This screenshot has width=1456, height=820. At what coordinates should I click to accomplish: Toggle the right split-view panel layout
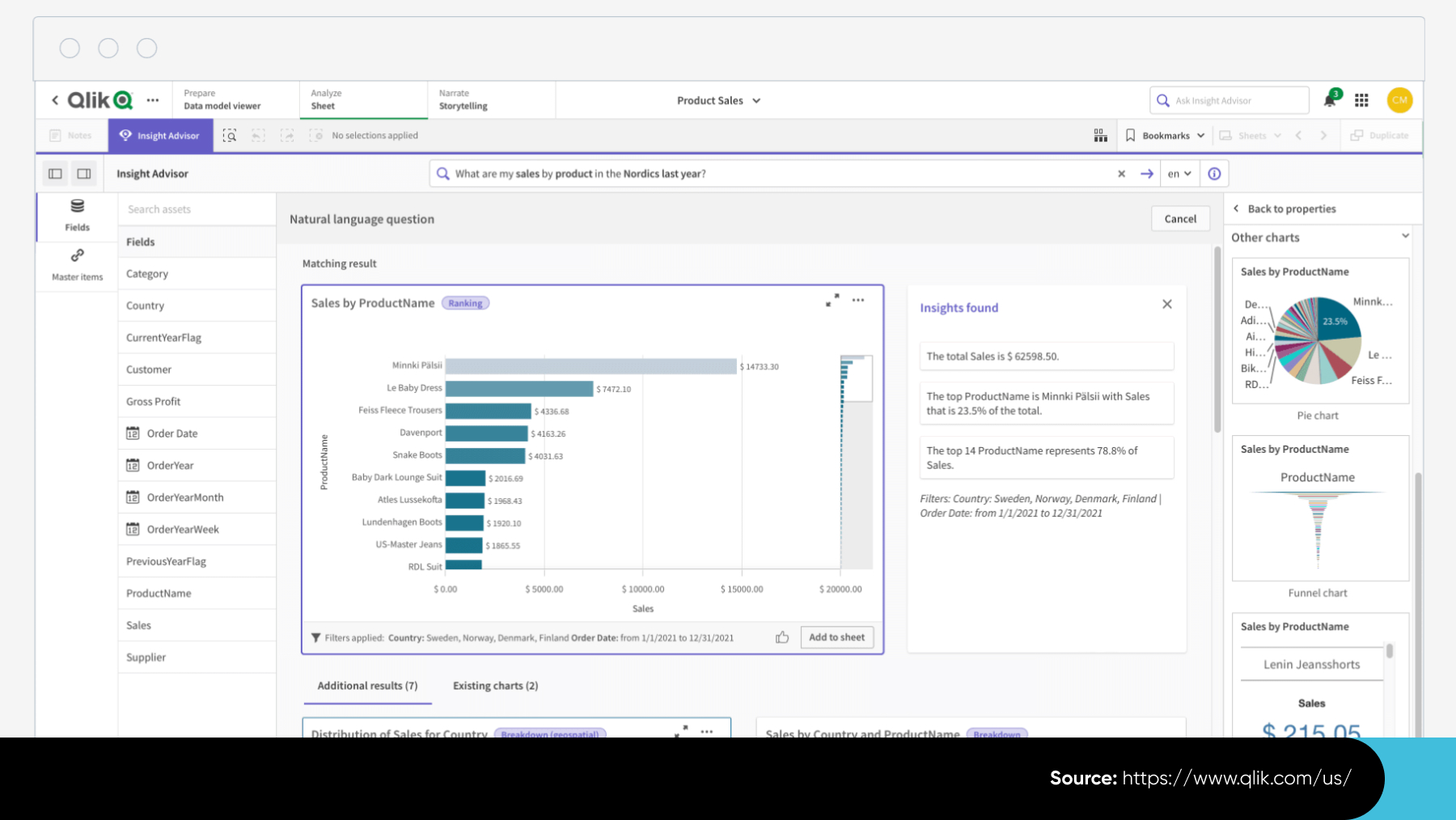coord(84,173)
